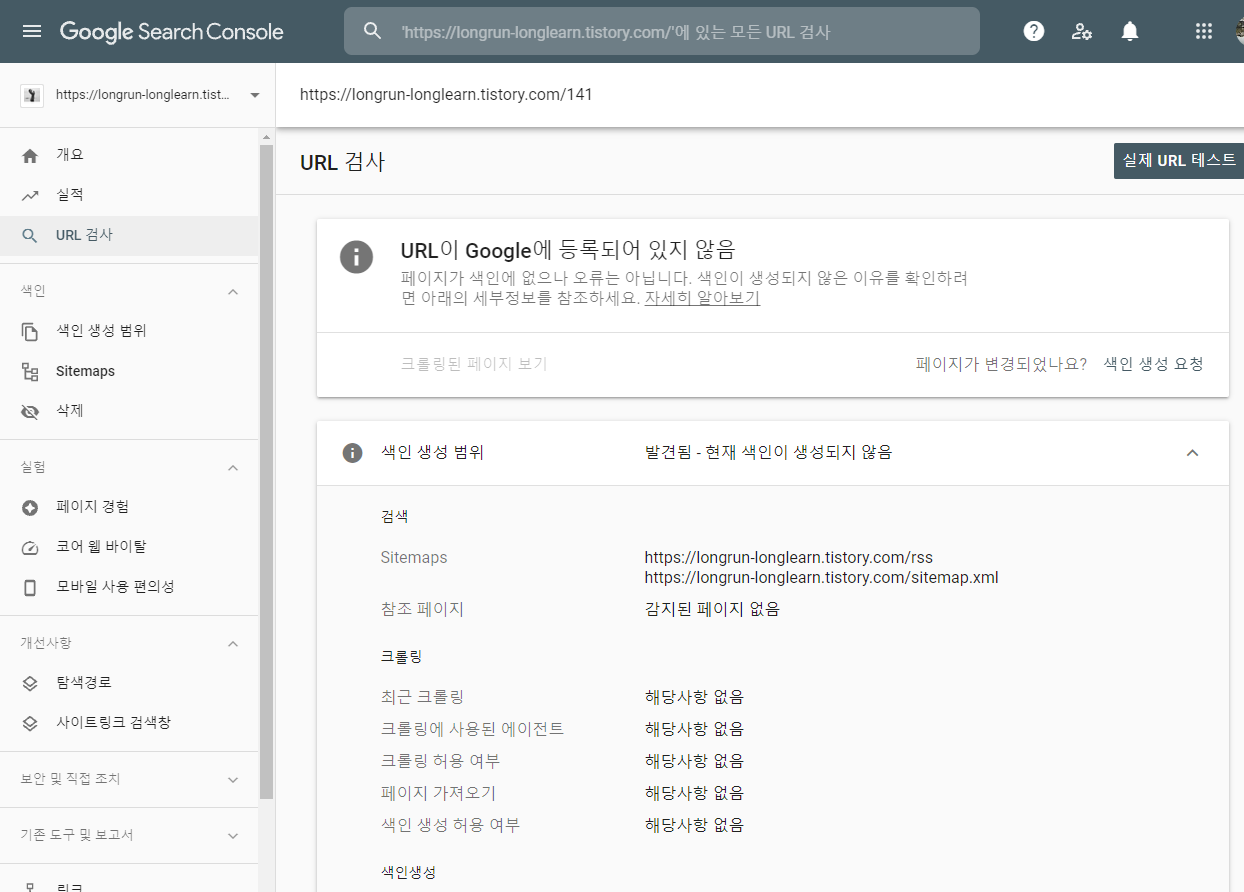The height and width of the screenshot is (892, 1244).
Task: Click the inspected URL ending in /141
Action: [x=446, y=95]
